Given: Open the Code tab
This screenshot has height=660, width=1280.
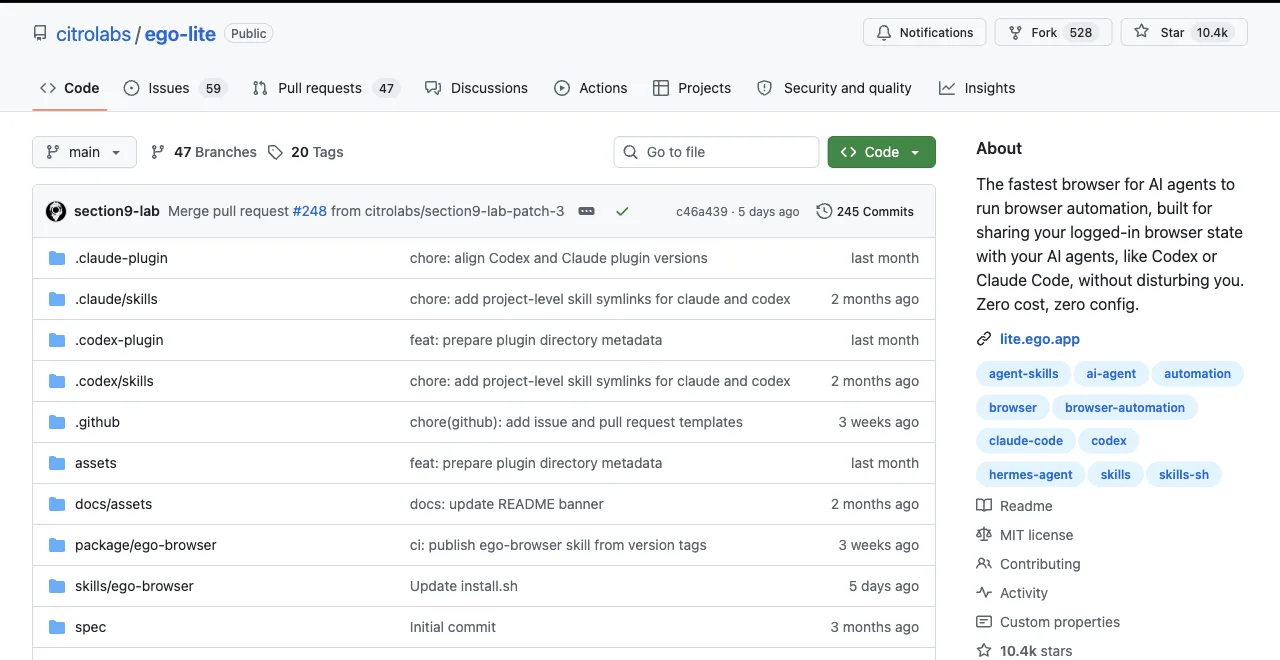Looking at the screenshot, I should pyautogui.click(x=69, y=88).
